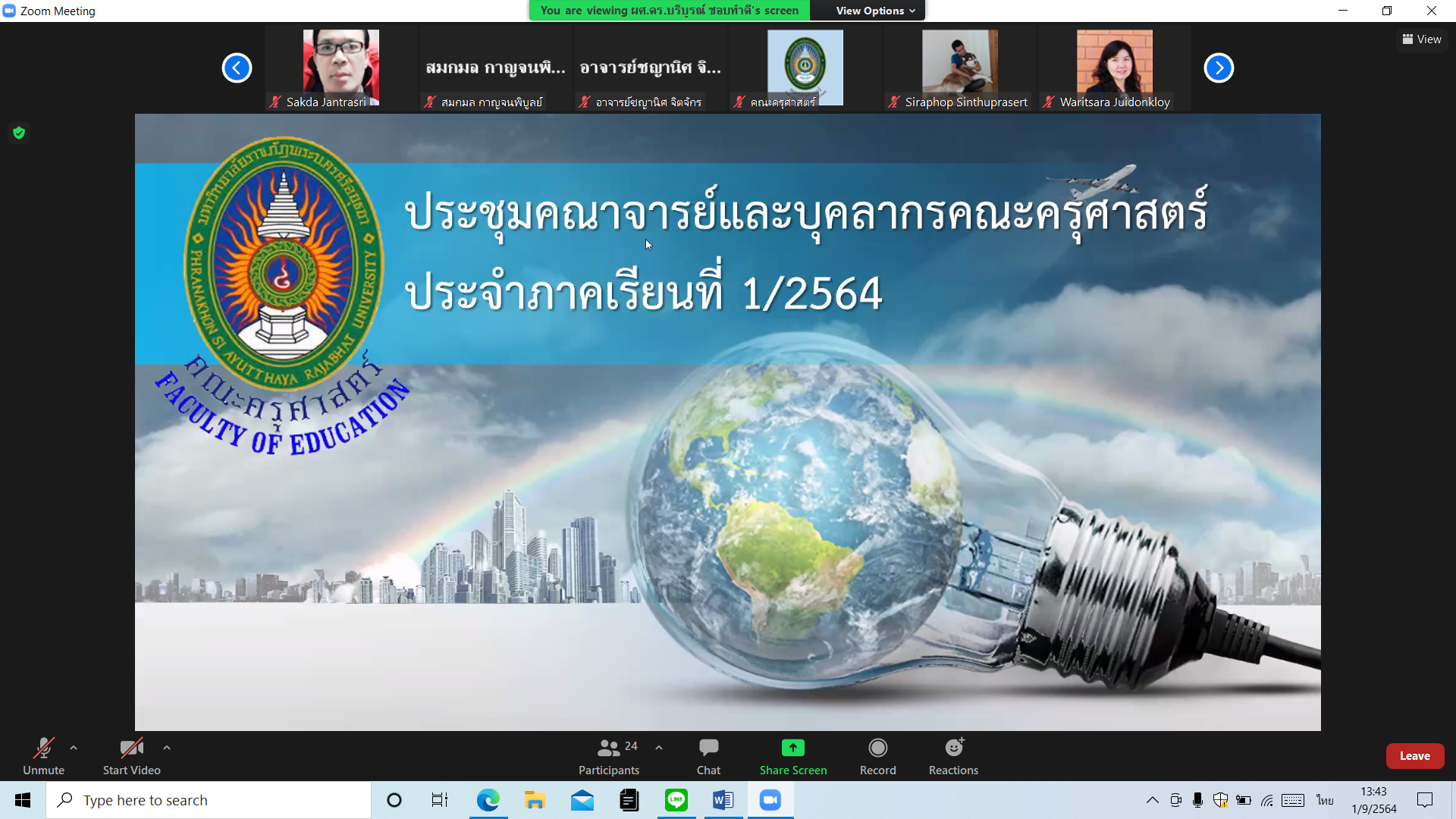Select Waritsara Juldonkloy video thumbnail
Image resolution: width=1456 pixels, height=819 pixels.
coord(1115,68)
